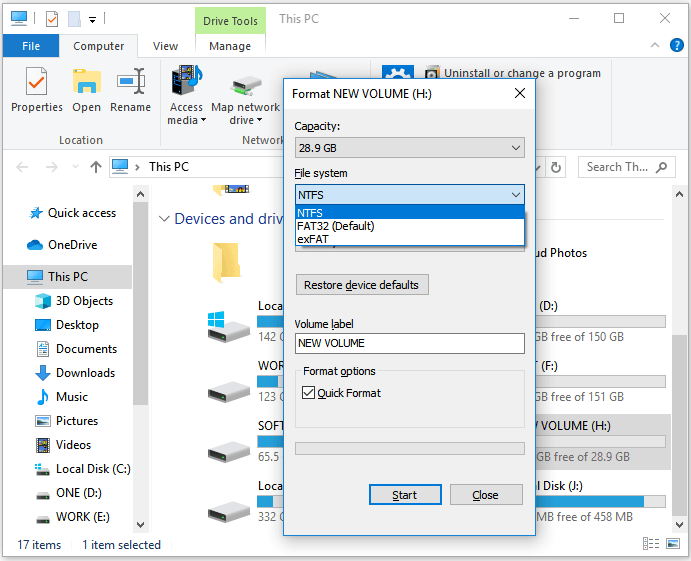The image size is (691, 561).
Task: Collapse the Devices and drives group
Action: 165,219
